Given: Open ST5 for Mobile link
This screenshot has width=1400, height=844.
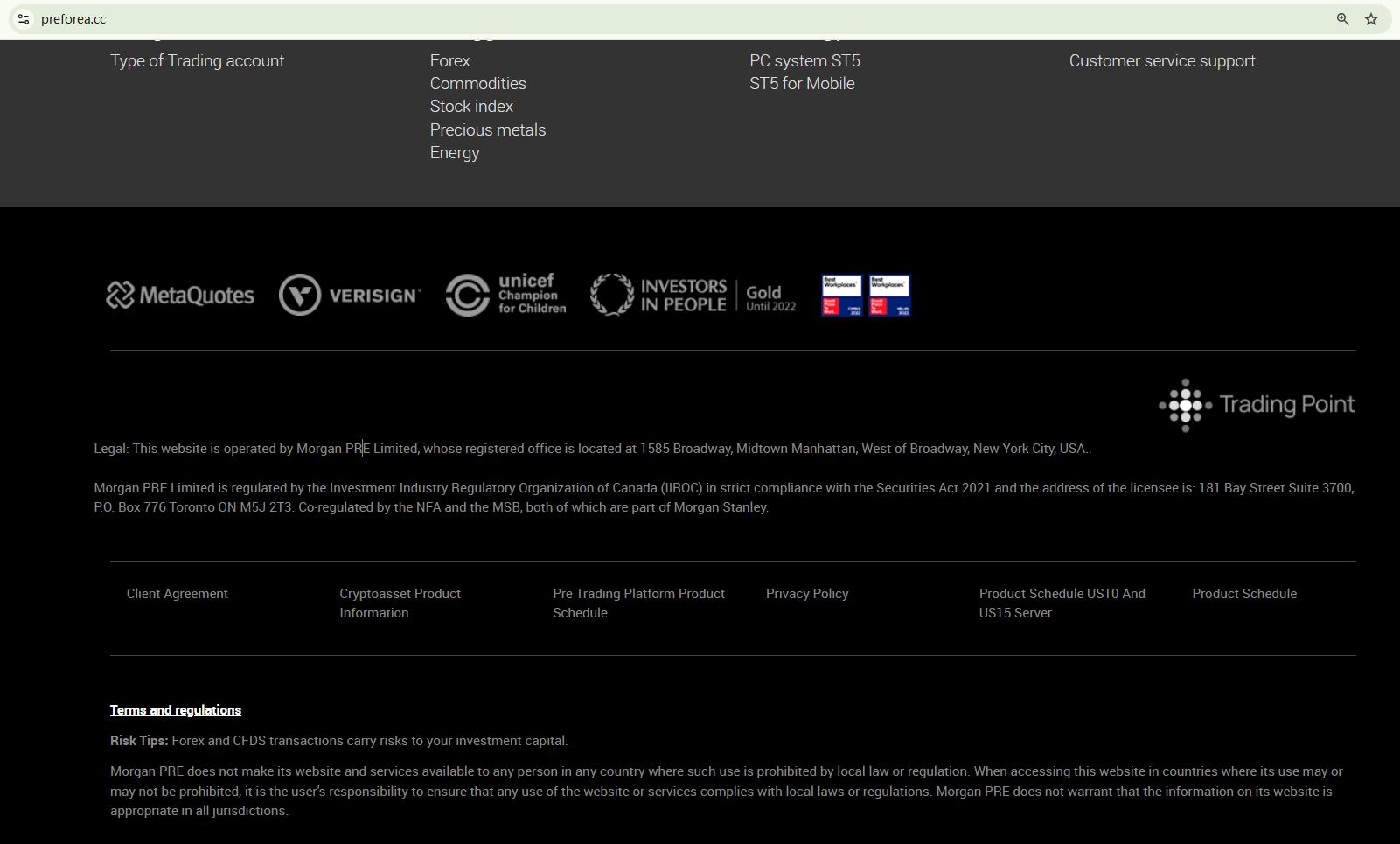Looking at the screenshot, I should point(802,84).
